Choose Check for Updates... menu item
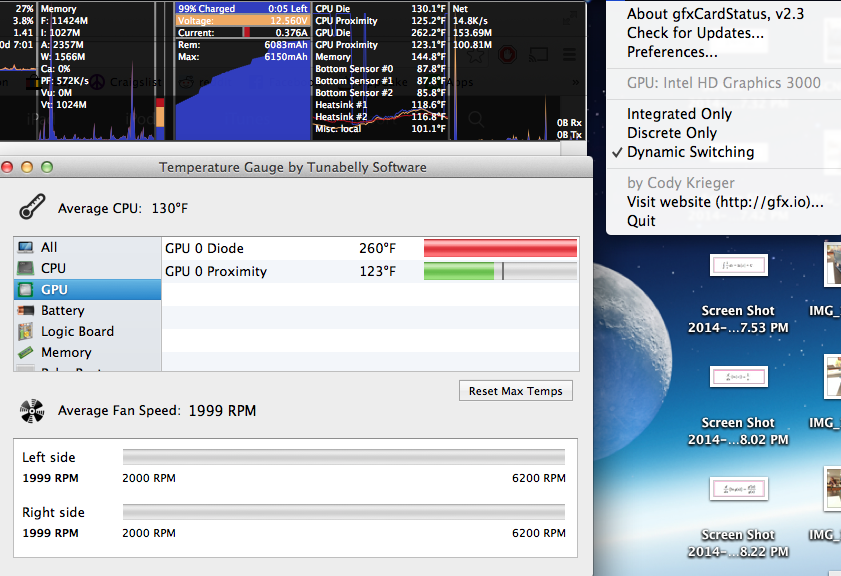This screenshot has height=576, width=841. (695, 33)
